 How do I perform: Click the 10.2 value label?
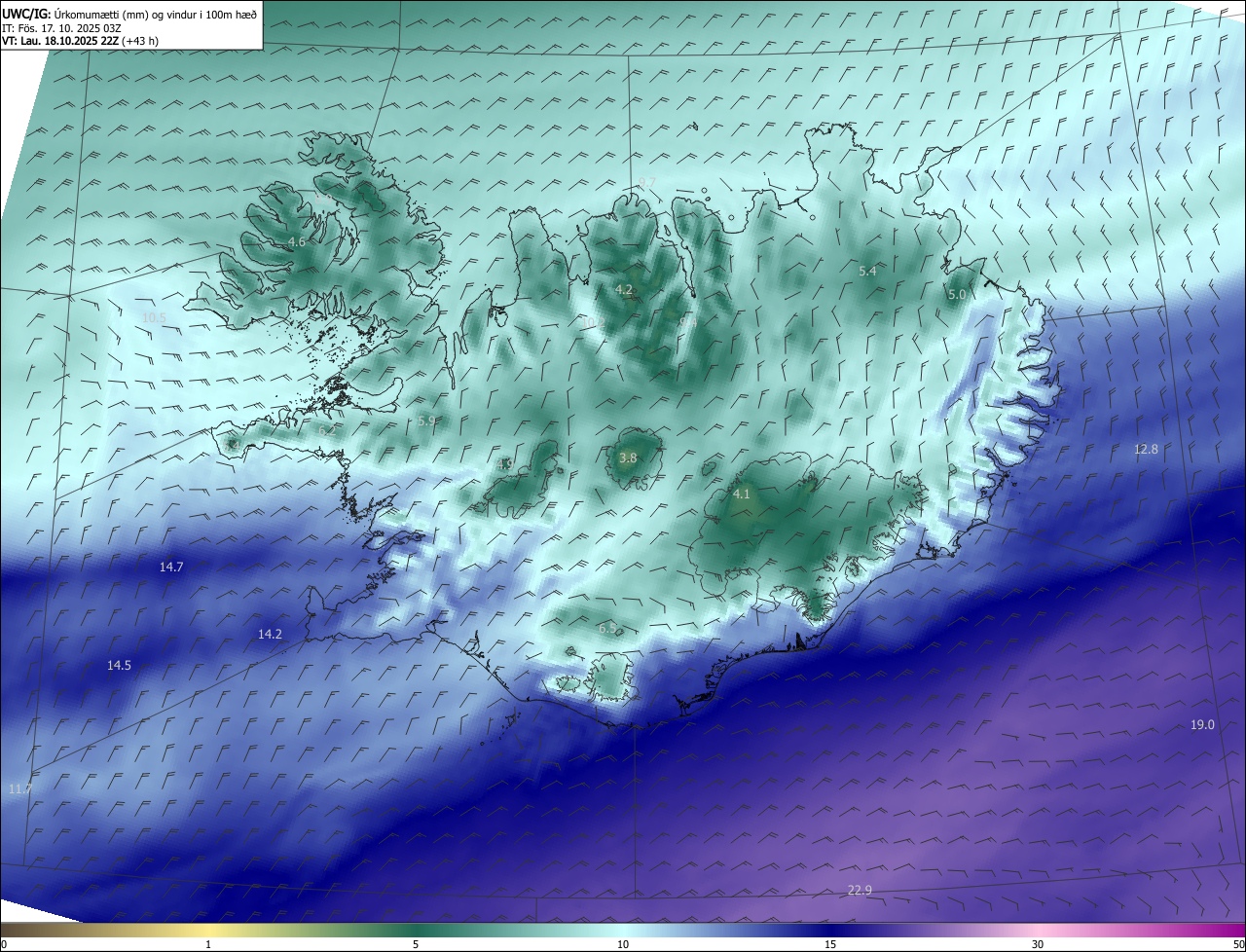click(593, 322)
